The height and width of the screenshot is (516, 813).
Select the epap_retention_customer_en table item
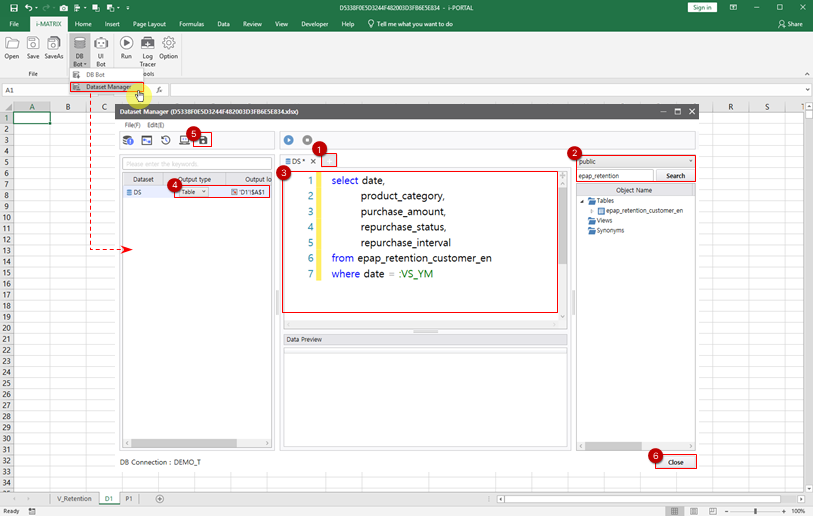644,211
